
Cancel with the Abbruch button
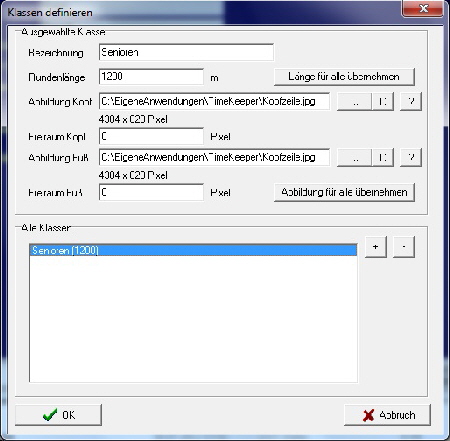[x=387, y=415]
